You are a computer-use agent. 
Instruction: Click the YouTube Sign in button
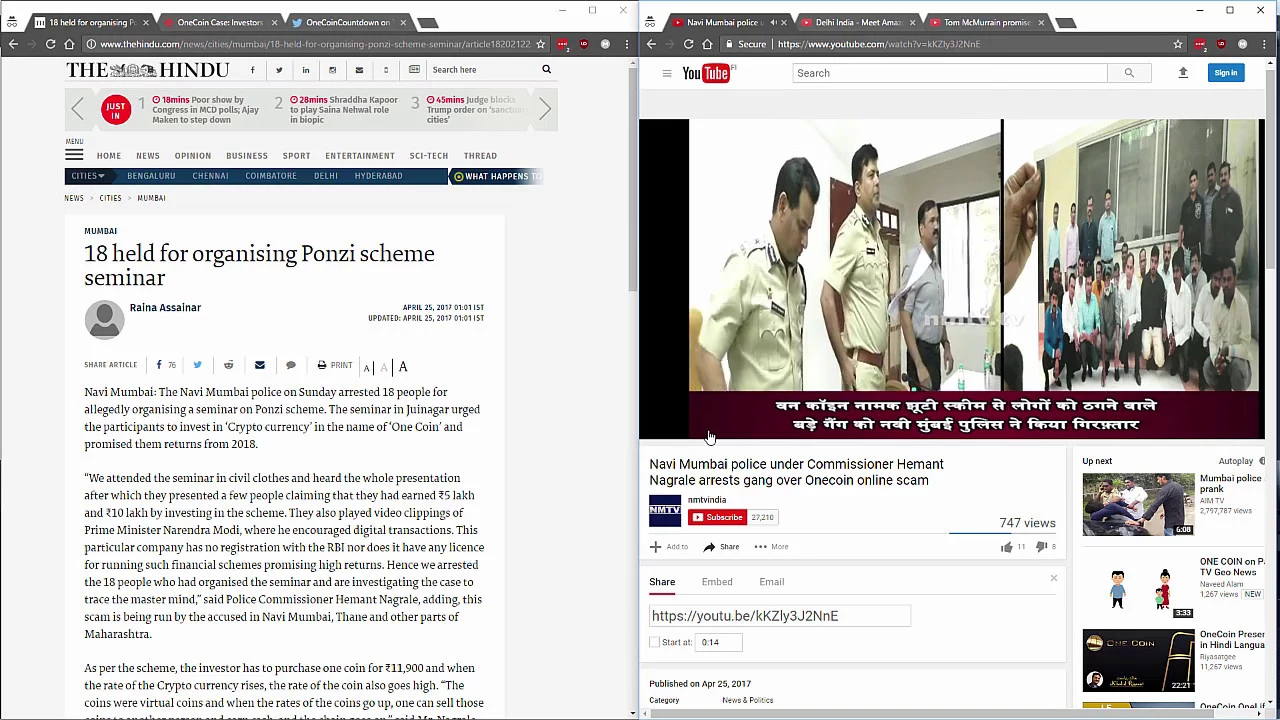click(x=1226, y=73)
